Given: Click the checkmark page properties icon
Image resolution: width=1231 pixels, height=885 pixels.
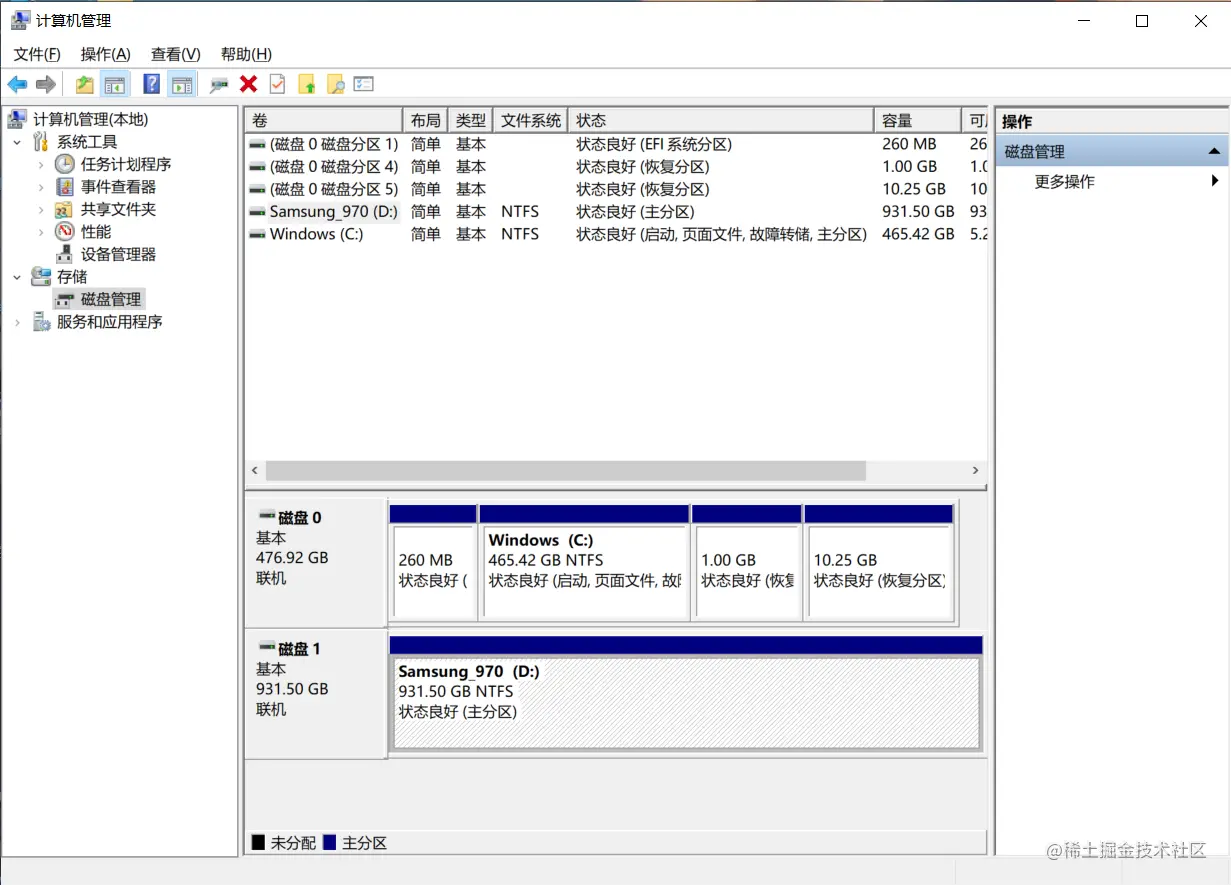Looking at the screenshot, I should 278,85.
